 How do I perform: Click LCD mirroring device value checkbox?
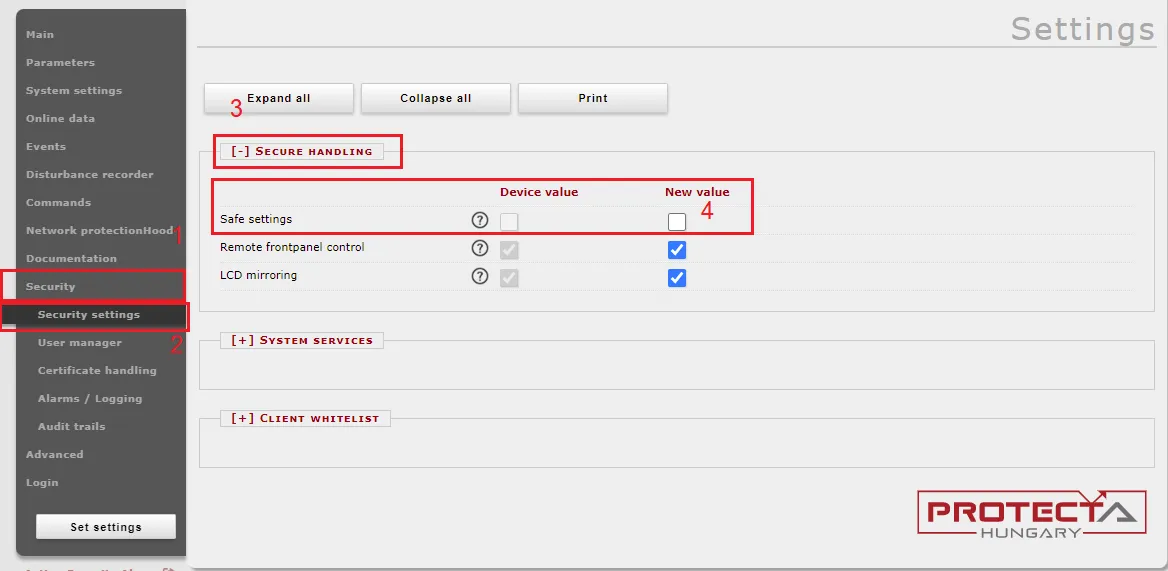(509, 278)
